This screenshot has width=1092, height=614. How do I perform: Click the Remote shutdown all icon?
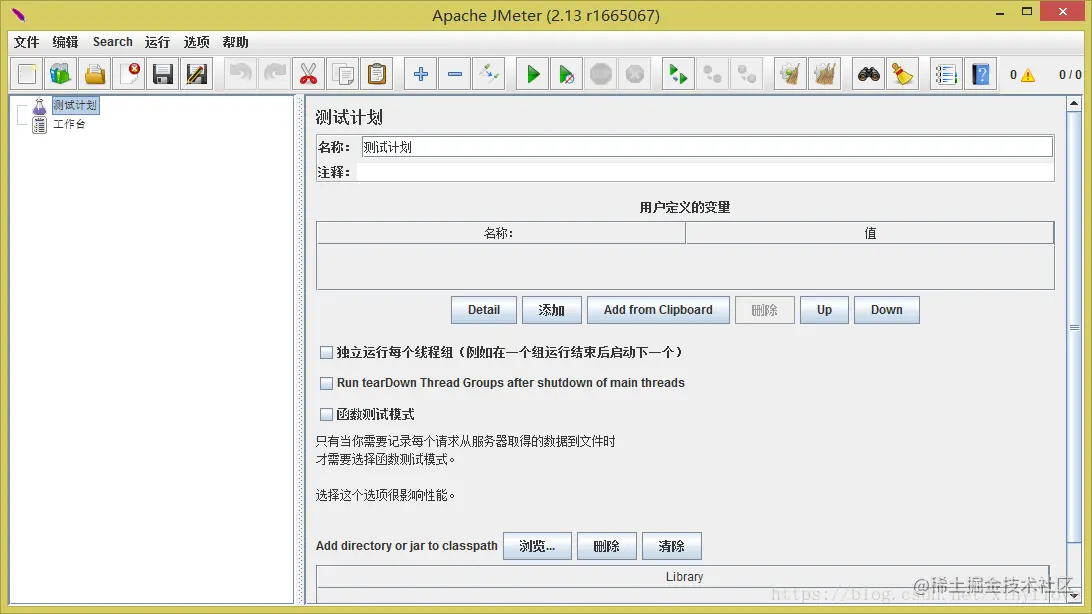click(747, 74)
